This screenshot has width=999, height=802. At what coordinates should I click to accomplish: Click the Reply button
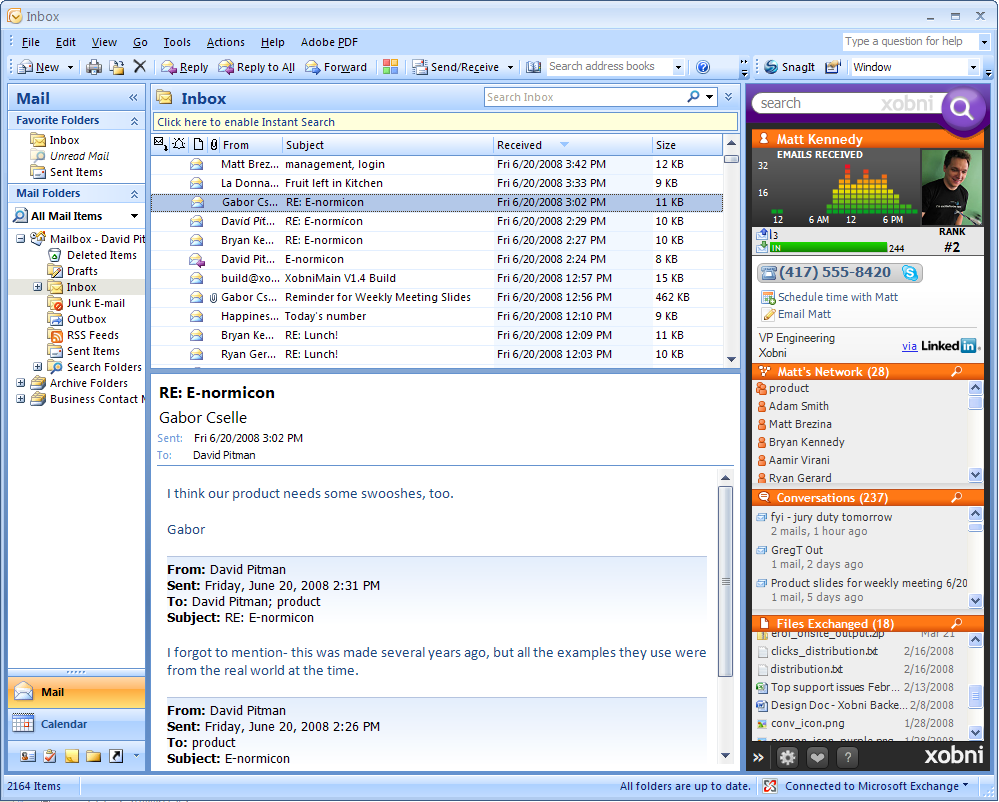(x=185, y=67)
